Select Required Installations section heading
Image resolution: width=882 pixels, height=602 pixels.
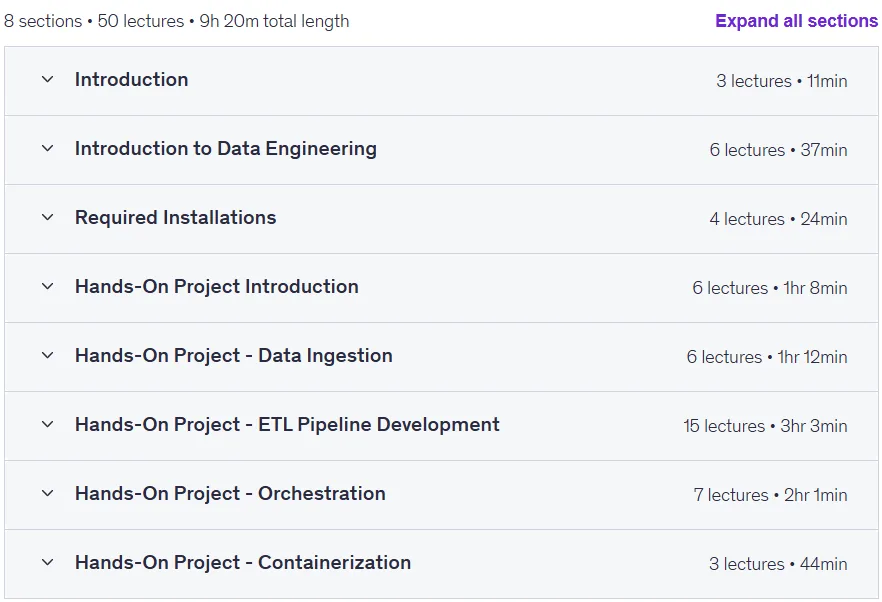[176, 217]
